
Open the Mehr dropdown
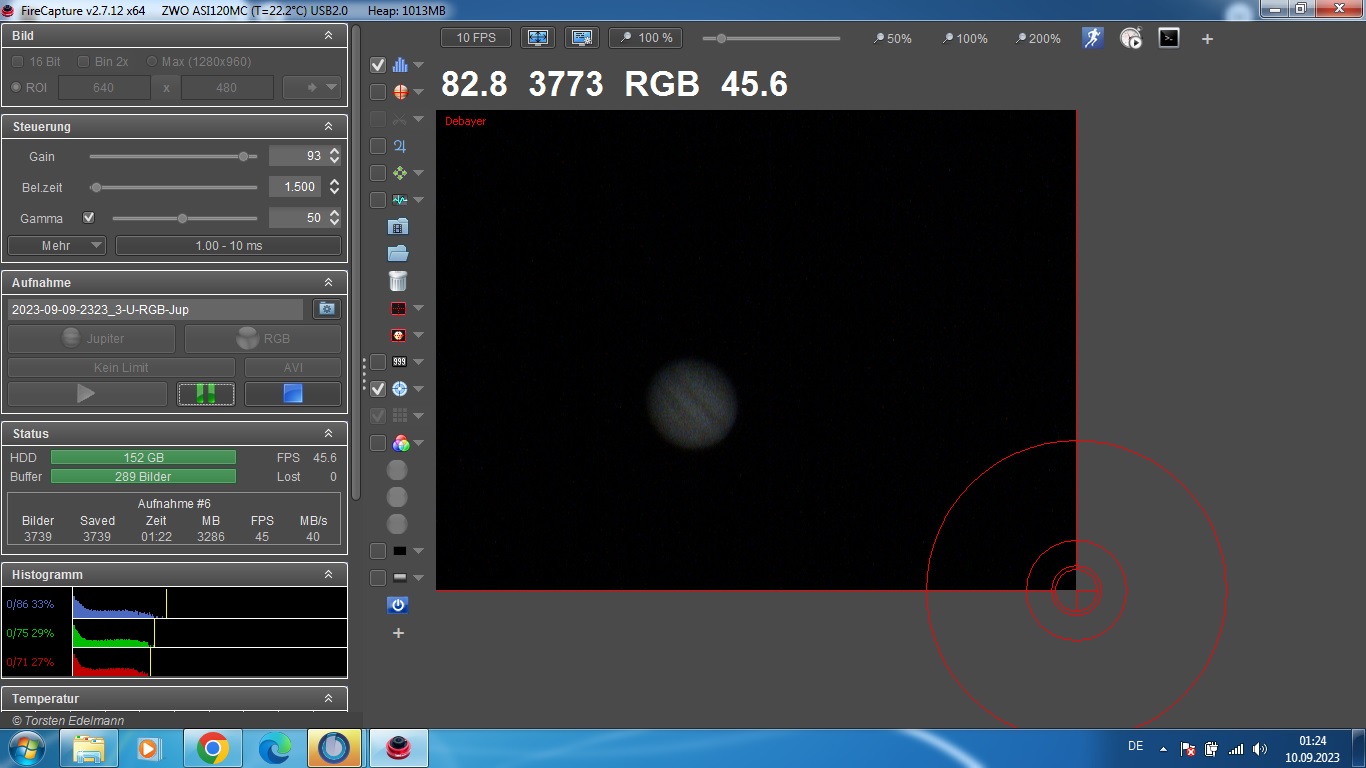(x=57, y=245)
